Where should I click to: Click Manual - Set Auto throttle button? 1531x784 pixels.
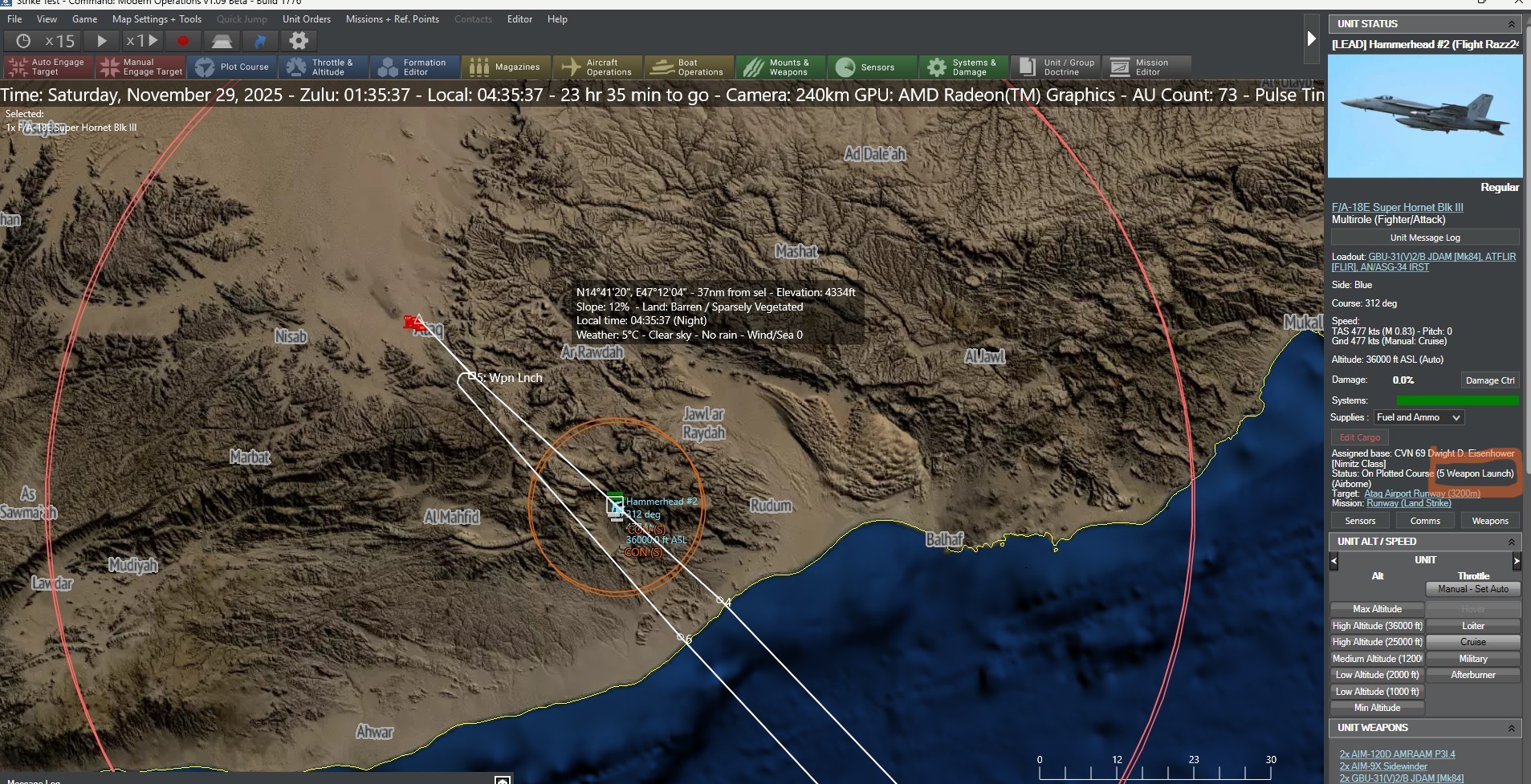click(1473, 589)
